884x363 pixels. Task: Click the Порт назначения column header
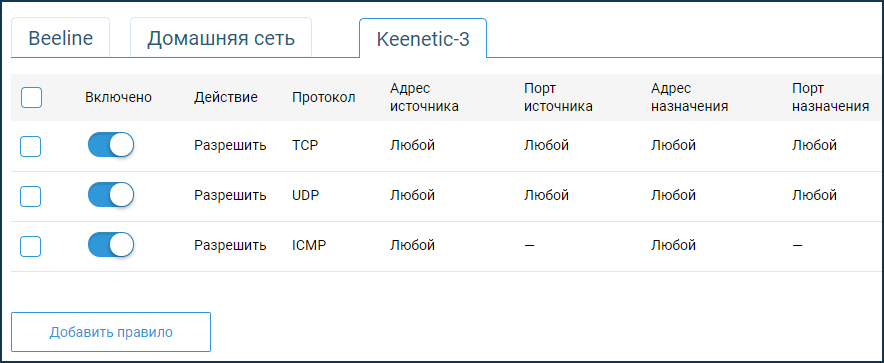[x=830, y=98]
